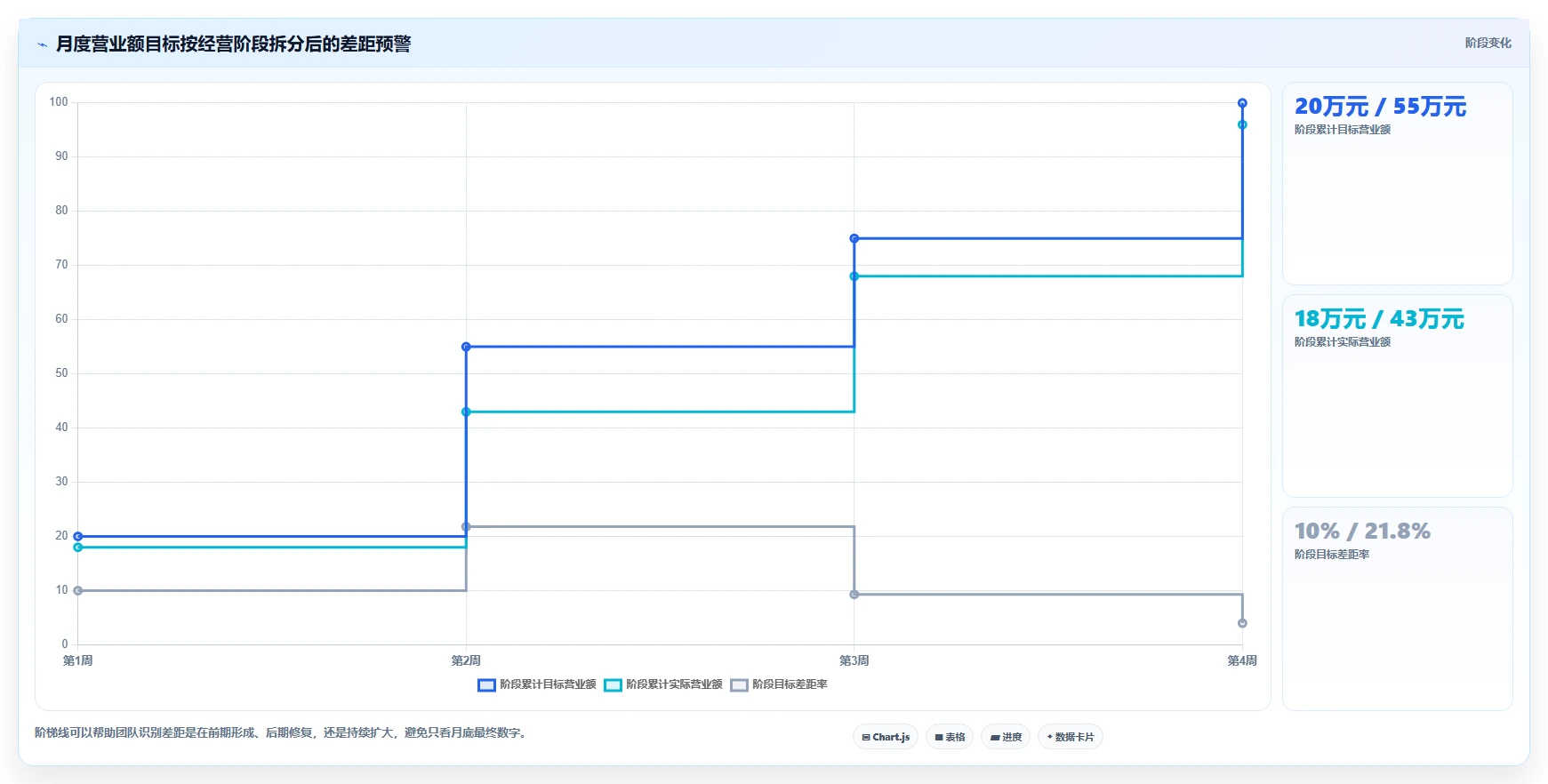Click the 第4周 x-axis label

pyautogui.click(x=1242, y=660)
